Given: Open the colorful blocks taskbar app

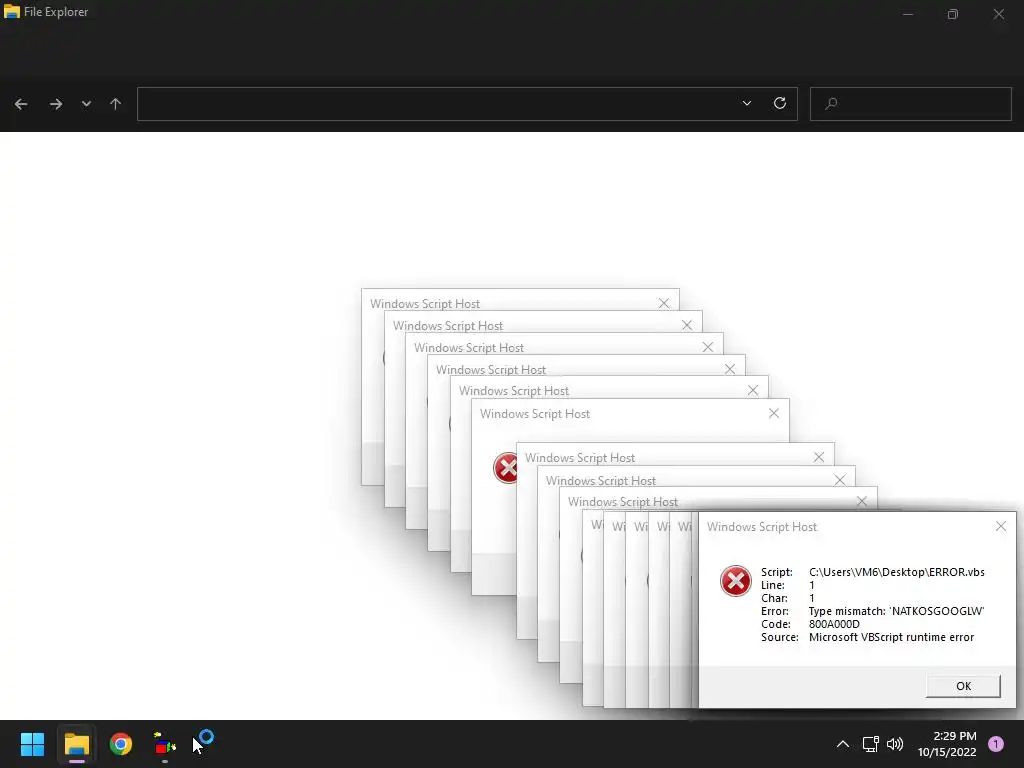Looking at the screenshot, I should 165,744.
